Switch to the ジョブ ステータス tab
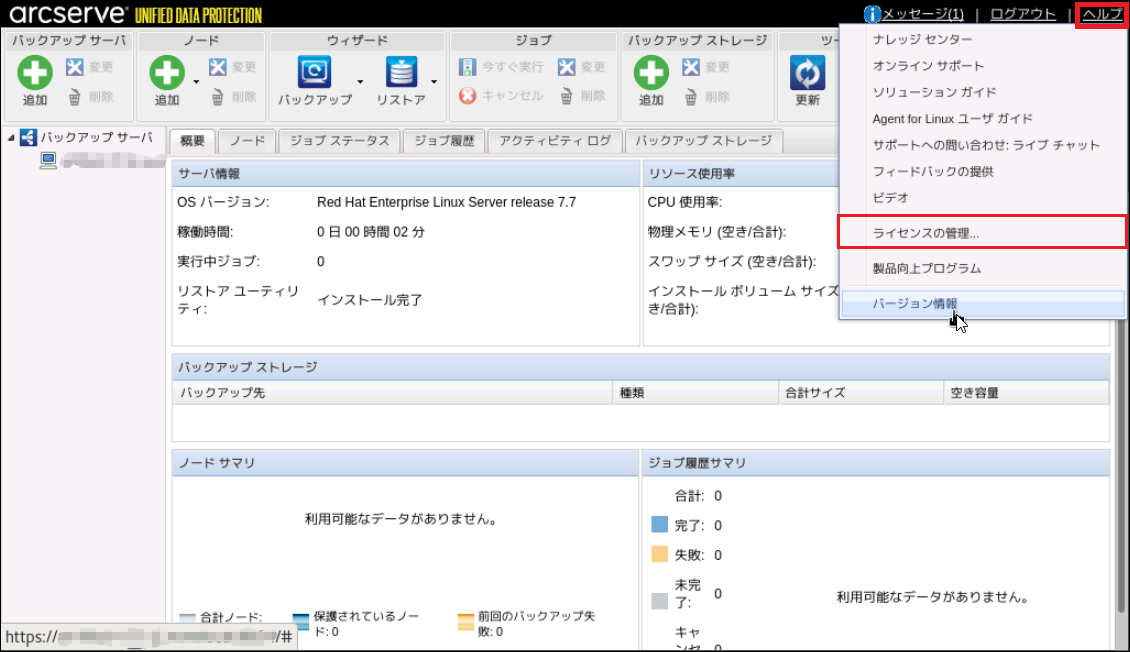This screenshot has height=652, width=1130. 339,141
